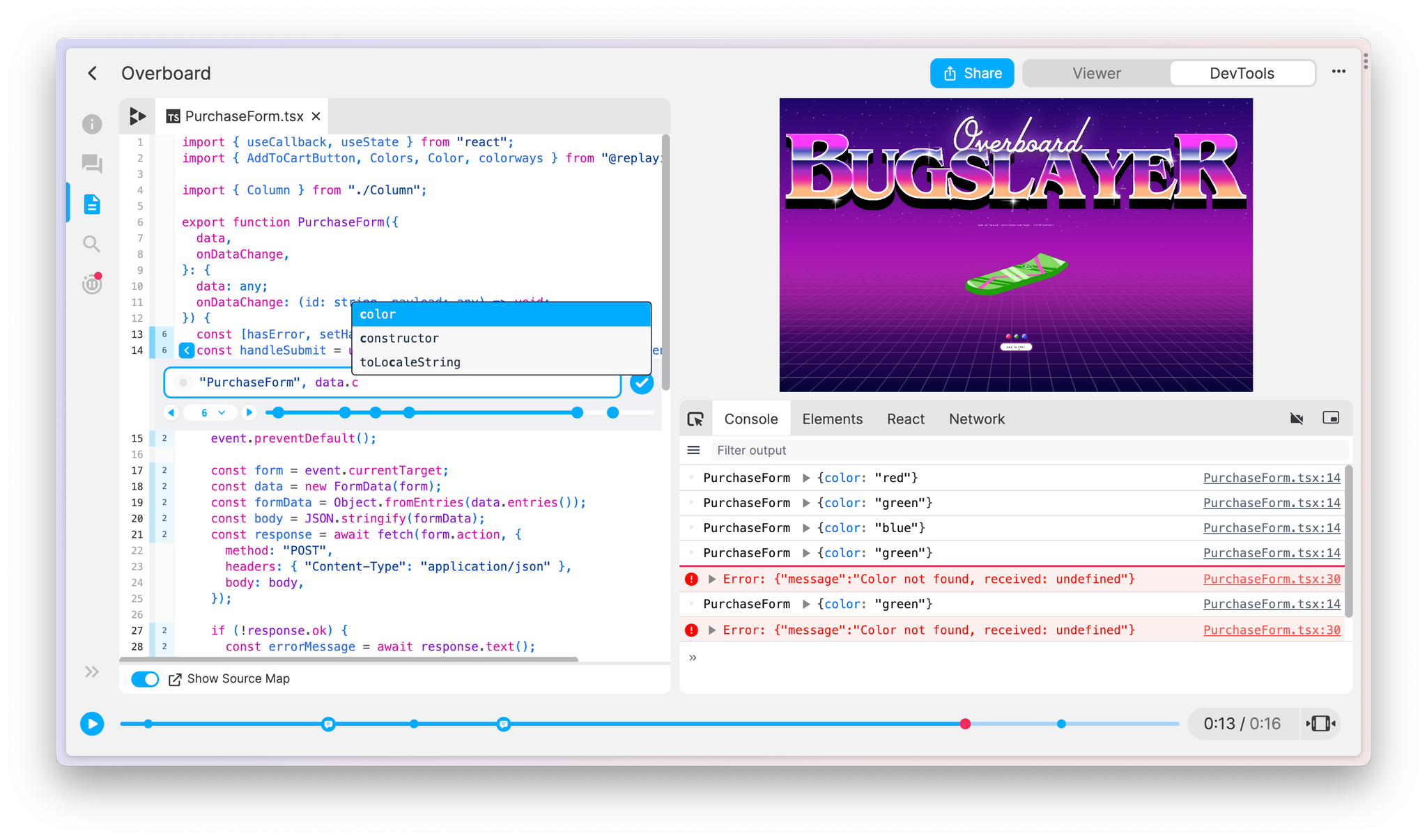Viewport: 1427px width, 840px height.
Task: Open the Console tab
Action: pyautogui.click(x=750, y=419)
